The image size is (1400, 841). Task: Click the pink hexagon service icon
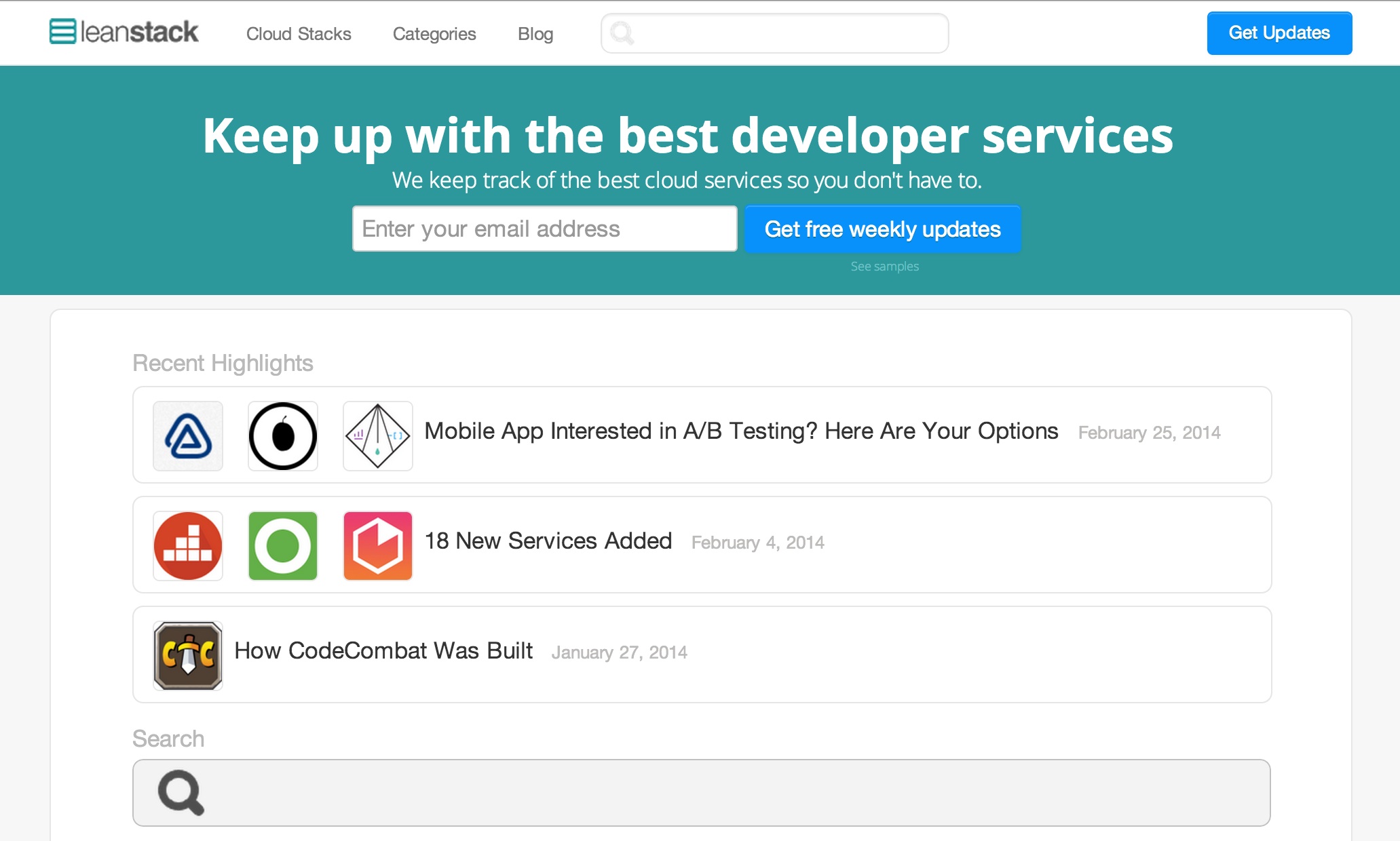[x=378, y=546]
